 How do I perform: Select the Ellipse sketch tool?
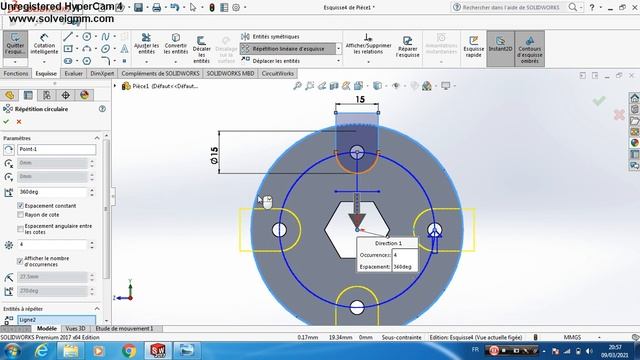(105, 49)
